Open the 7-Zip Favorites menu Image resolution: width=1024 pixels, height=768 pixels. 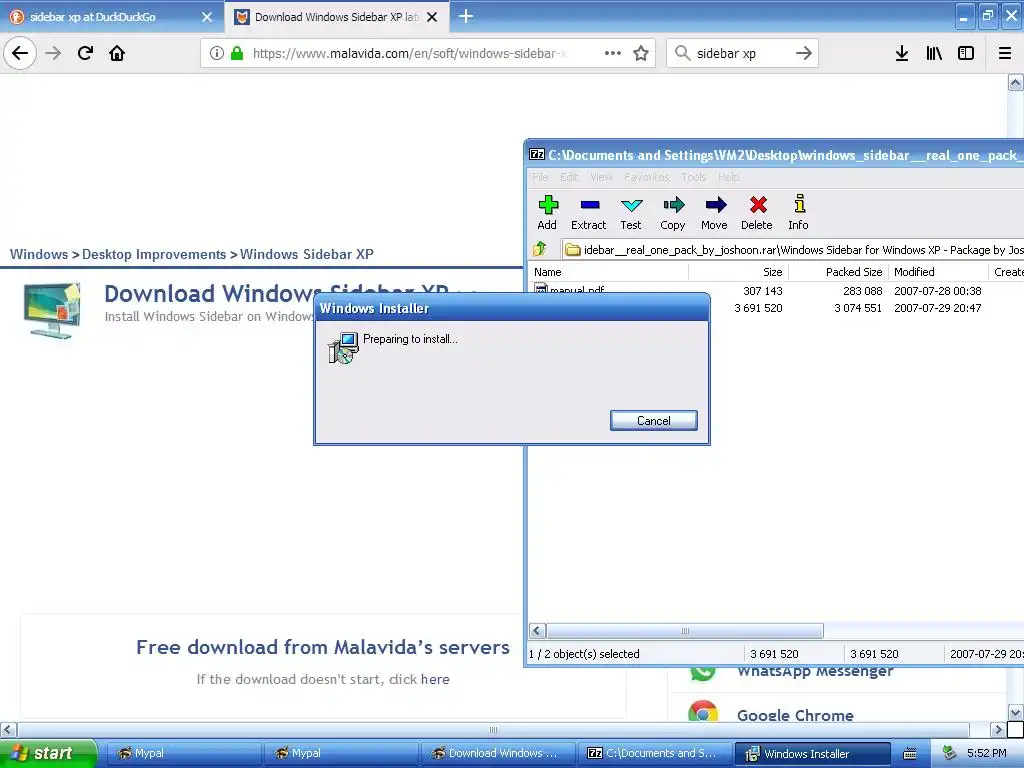[x=647, y=177]
